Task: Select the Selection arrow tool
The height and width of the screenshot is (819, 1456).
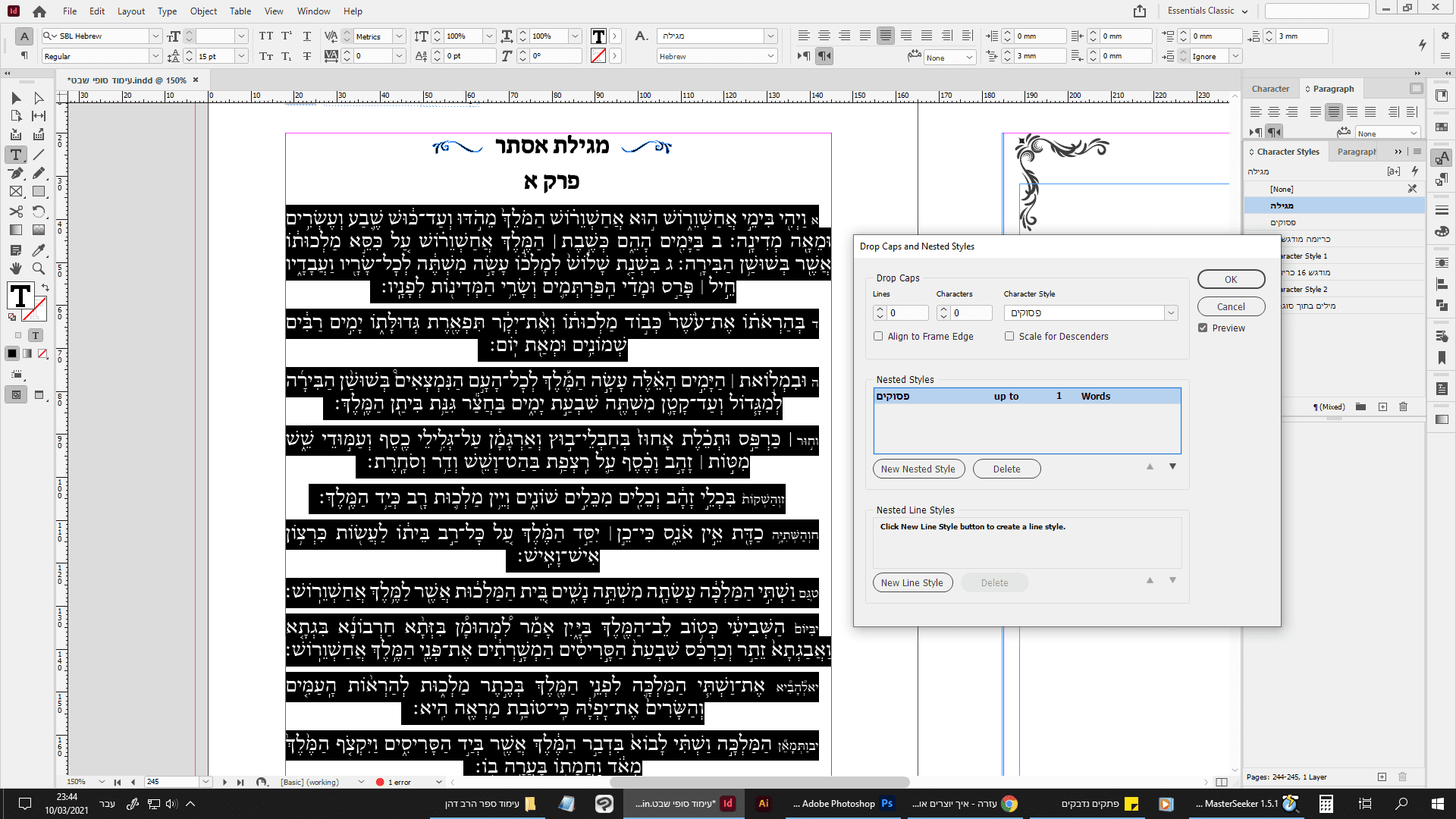Action: click(x=16, y=98)
